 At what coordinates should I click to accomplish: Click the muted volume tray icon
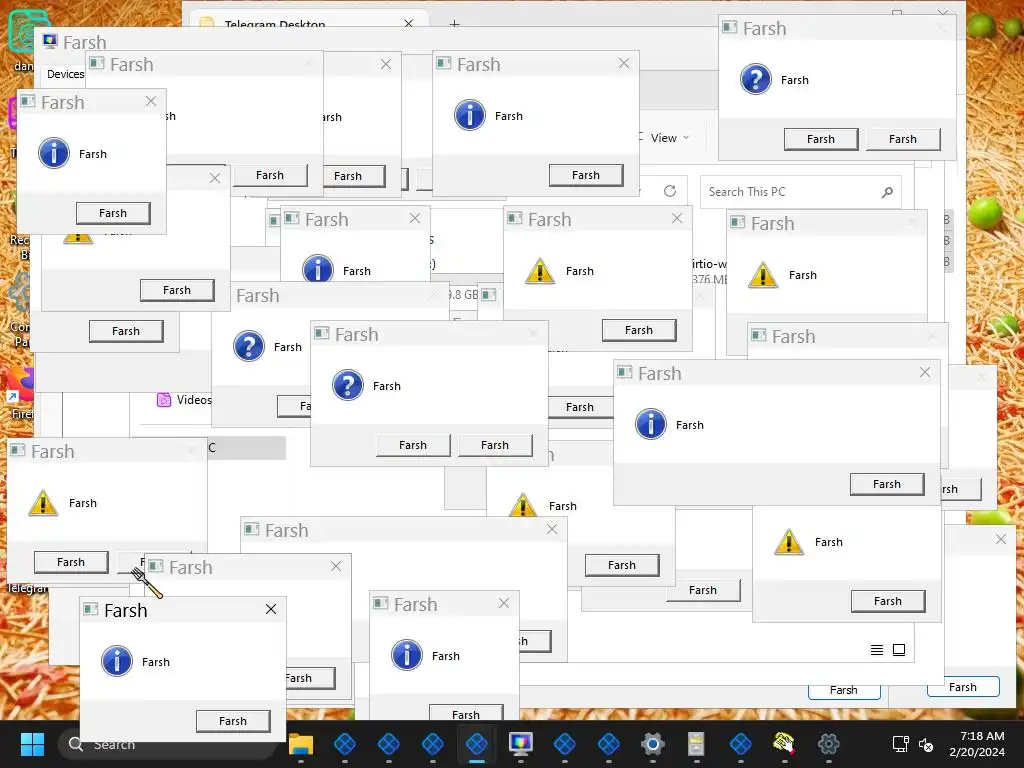point(926,744)
